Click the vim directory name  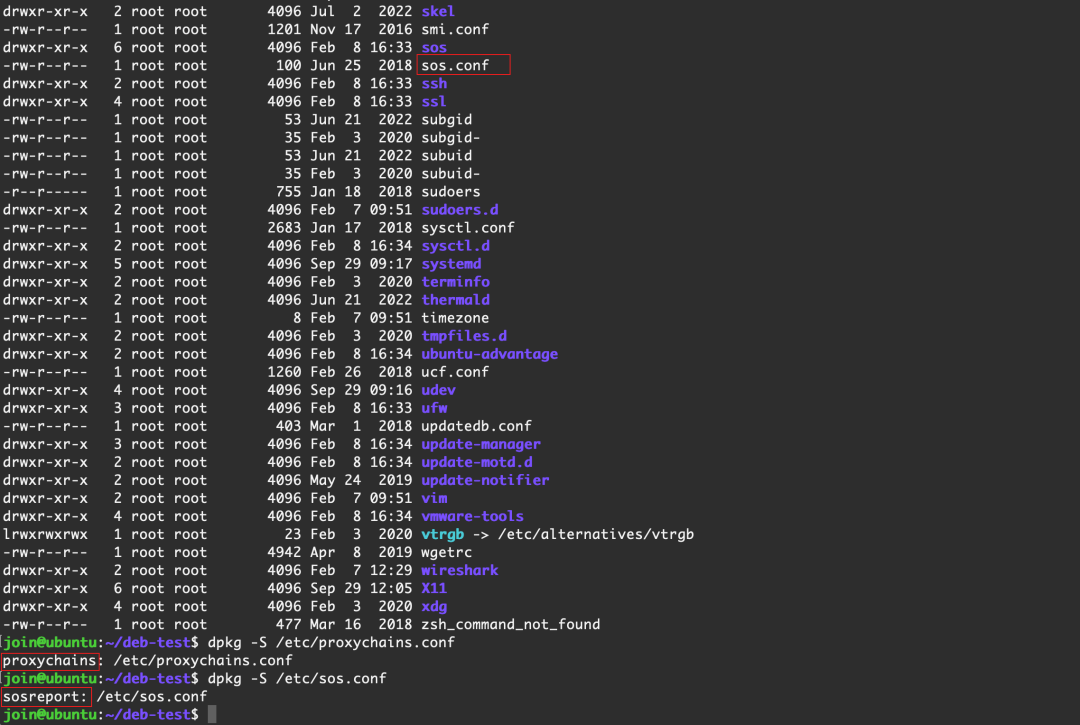coord(434,498)
